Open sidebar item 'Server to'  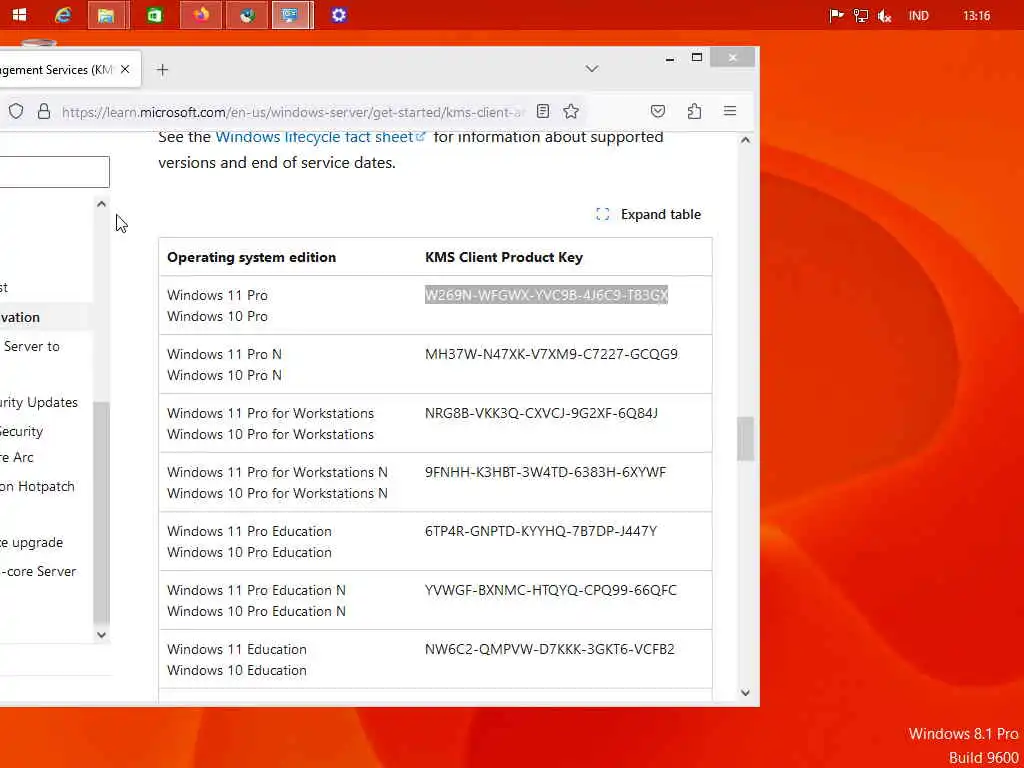click(31, 347)
